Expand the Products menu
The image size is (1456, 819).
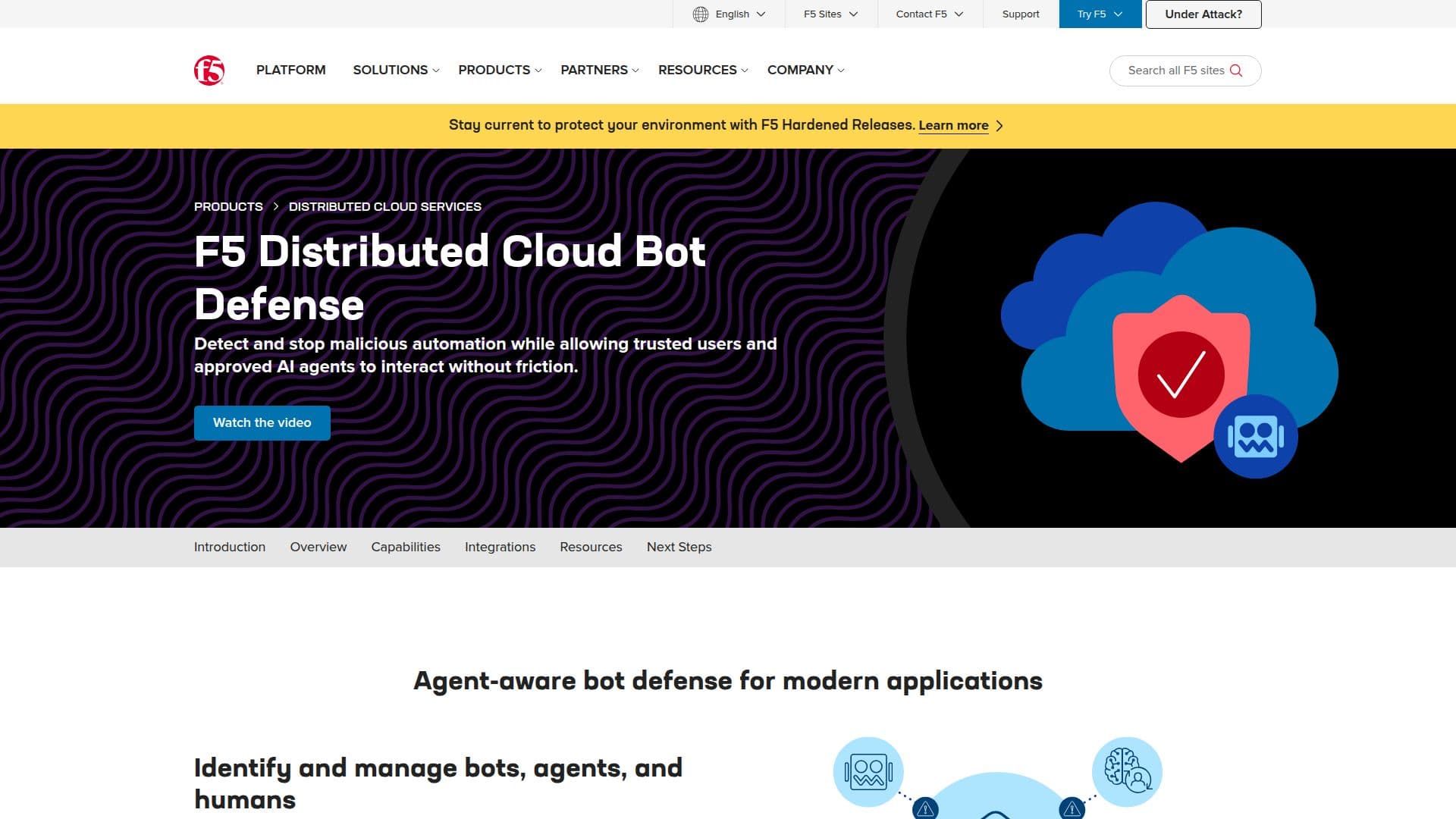click(500, 70)
